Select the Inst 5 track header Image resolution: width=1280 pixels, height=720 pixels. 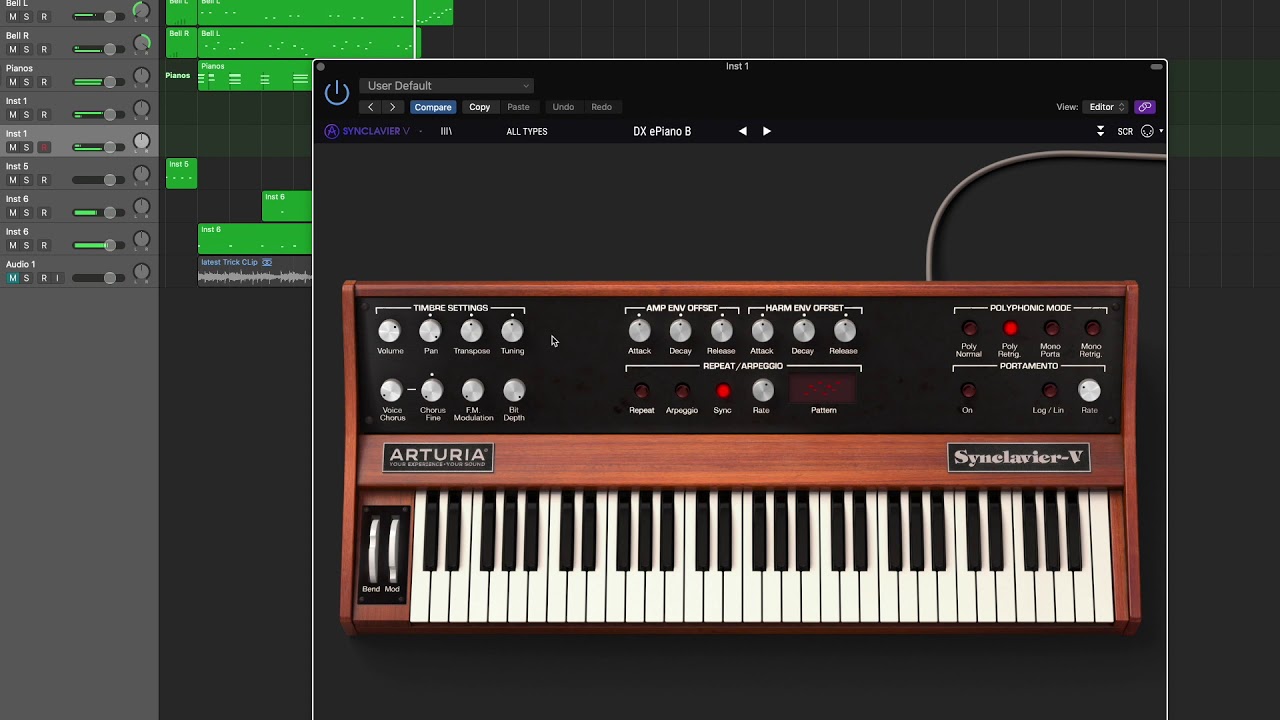pos(80,173)
